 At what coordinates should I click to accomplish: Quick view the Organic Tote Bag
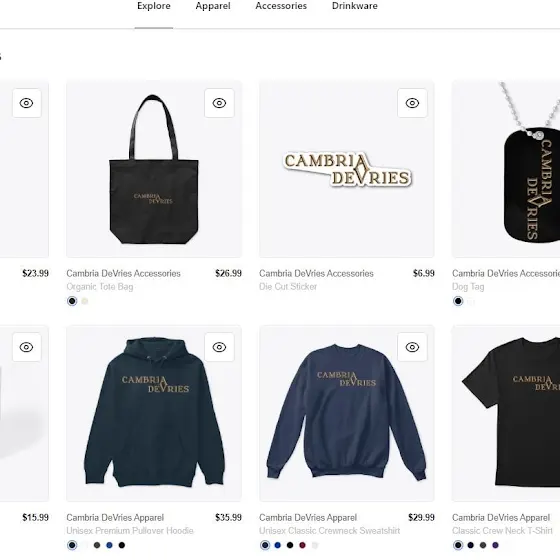coord(219,103)
